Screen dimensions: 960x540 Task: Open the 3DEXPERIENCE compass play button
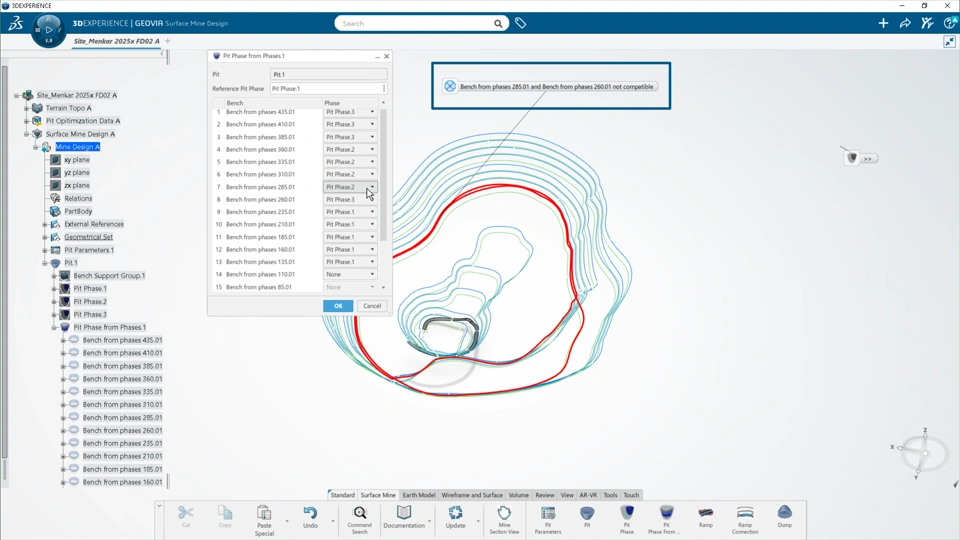48,29
